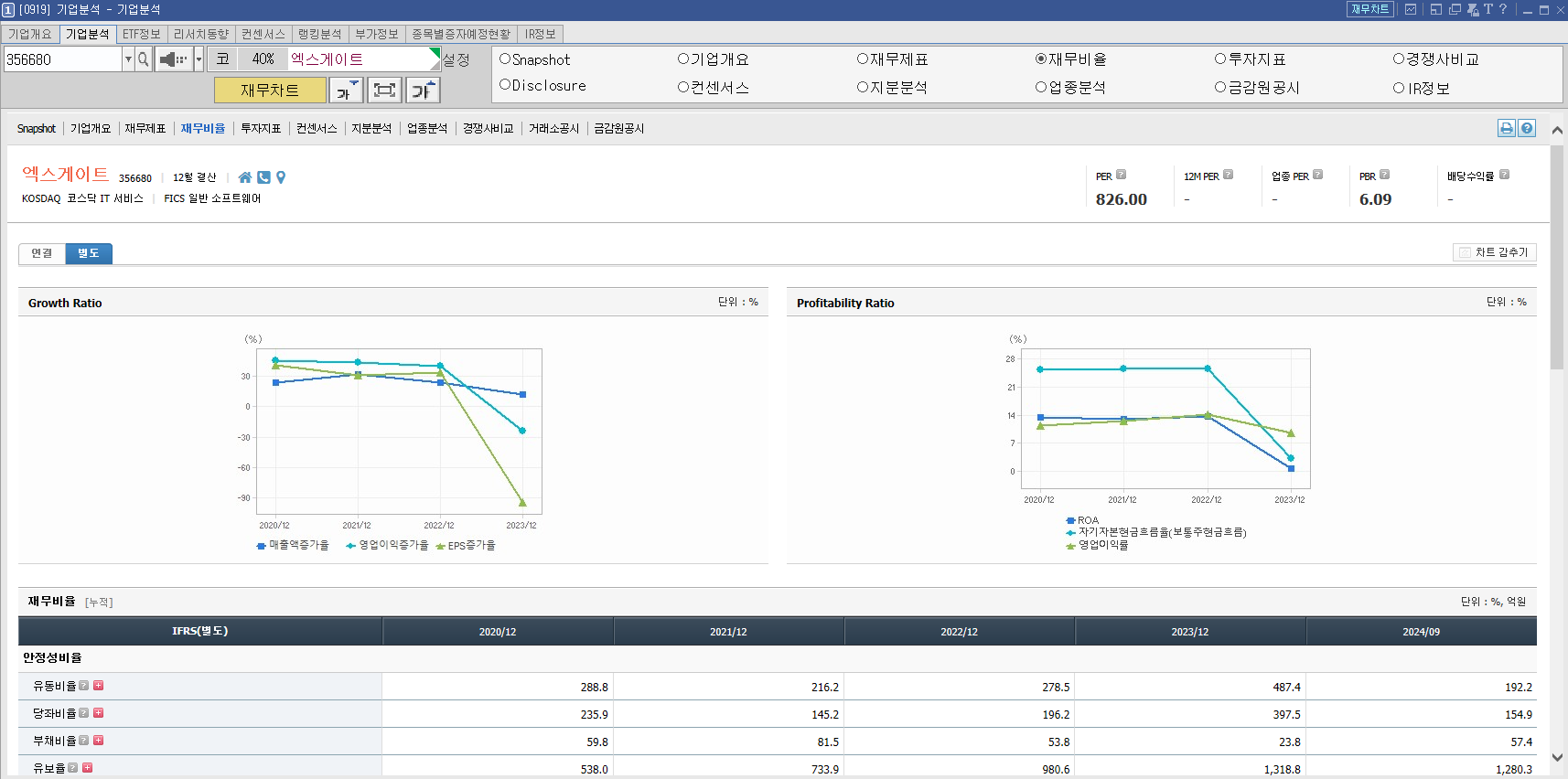The width and height of the screenshot is (1568, 779).
Task: Click the duplicate window icon in title bar
Action: click(x=1455, y=9)
